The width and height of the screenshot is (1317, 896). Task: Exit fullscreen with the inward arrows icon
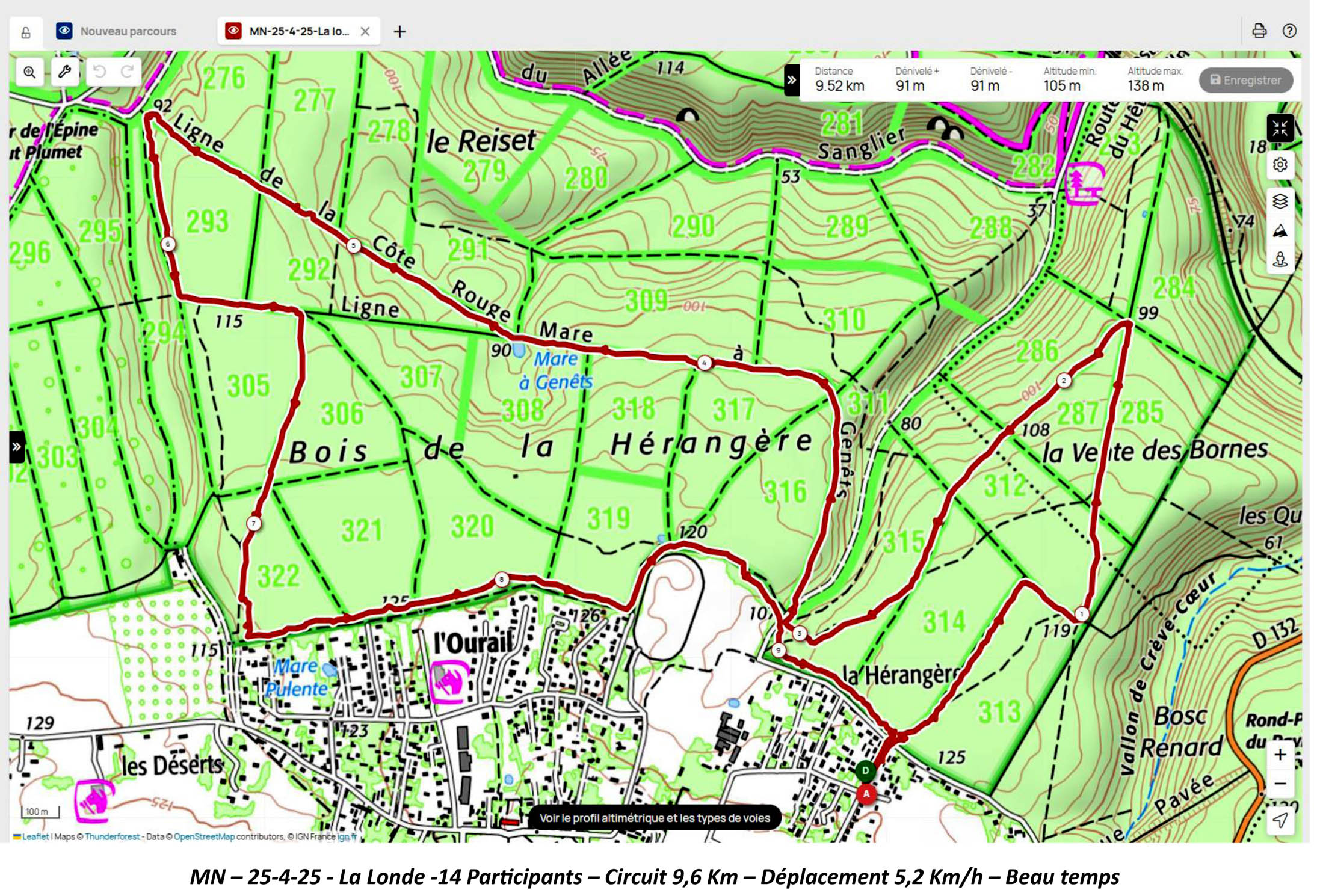pos(1280,128)
